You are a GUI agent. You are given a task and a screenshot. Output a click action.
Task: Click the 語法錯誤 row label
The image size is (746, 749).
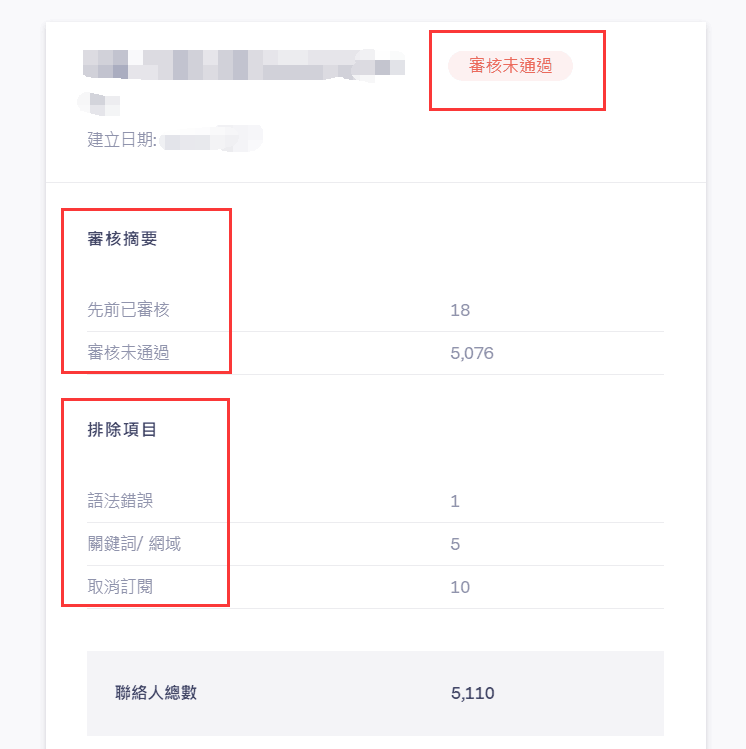[x=121, y=501]
